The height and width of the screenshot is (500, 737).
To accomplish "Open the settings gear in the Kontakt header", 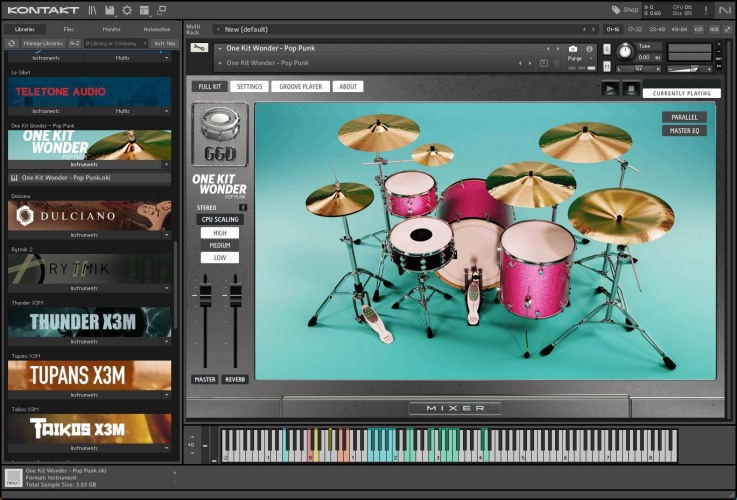I will [x=127, y=10].
